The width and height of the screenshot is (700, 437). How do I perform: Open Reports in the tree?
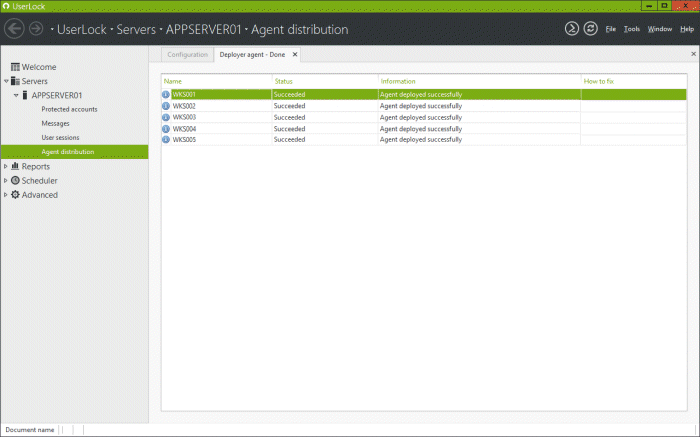tap(36, 166)
